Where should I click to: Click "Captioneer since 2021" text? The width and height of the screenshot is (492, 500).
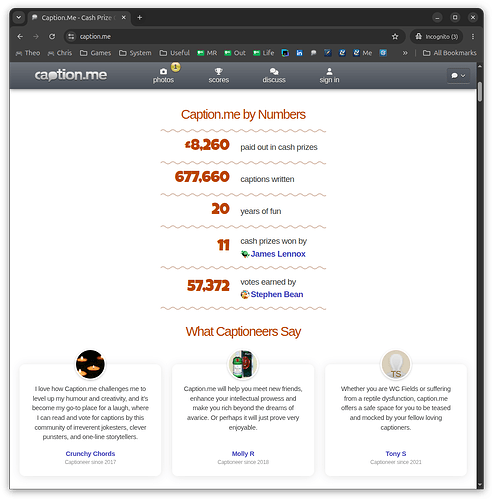pos(396,462)
